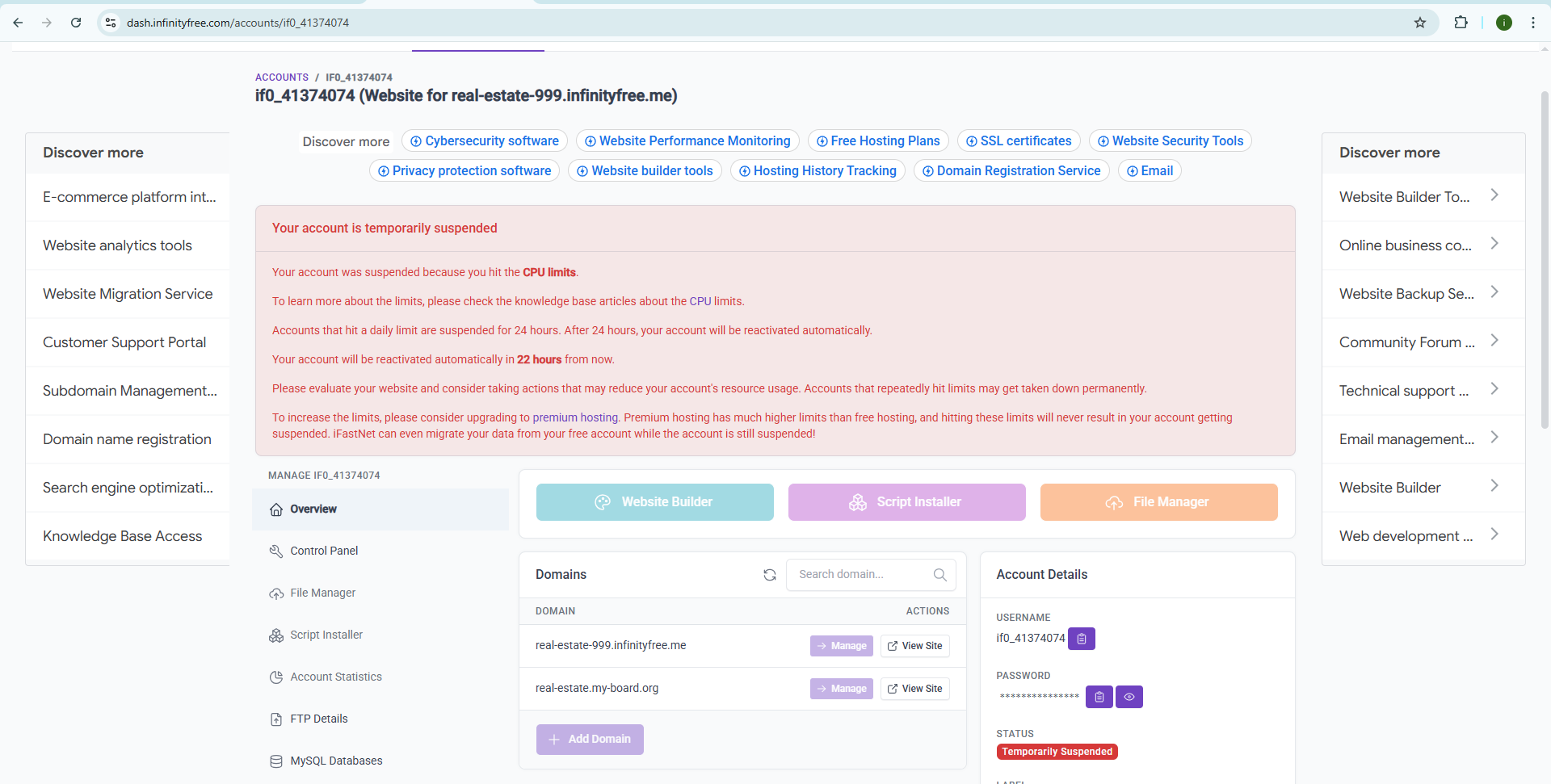1551x784 pixels.
Task: Reload the page in browser
Action: tap(76, 23)
